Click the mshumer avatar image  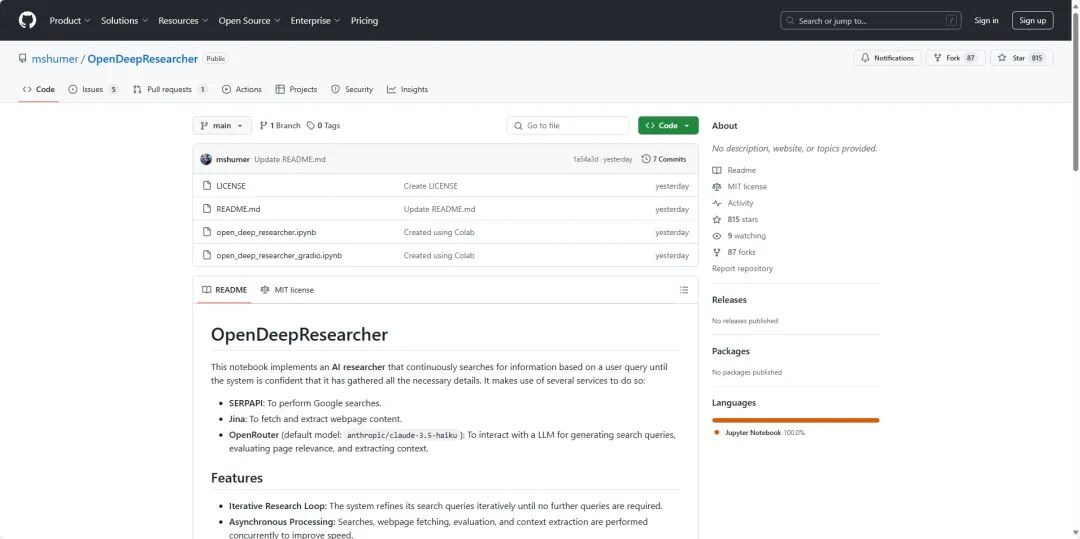point(206,159)
